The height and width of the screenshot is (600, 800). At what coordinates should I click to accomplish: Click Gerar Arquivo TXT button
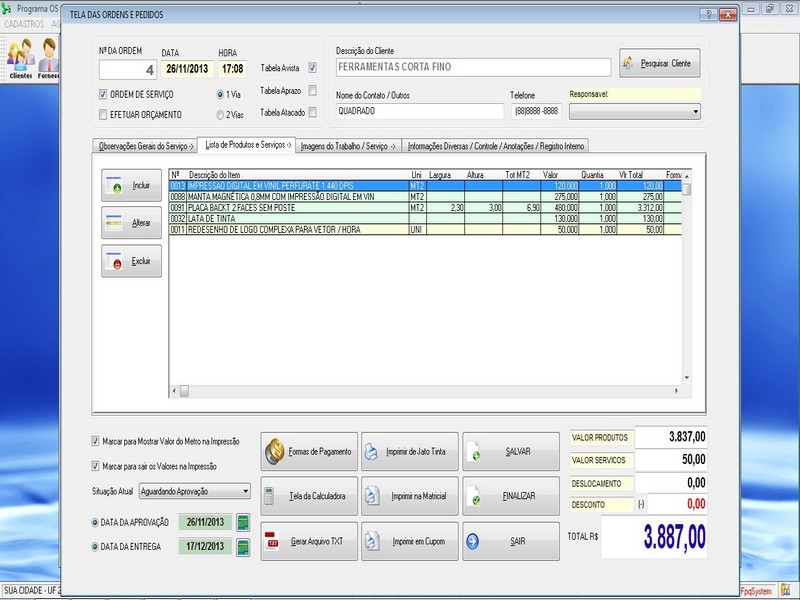(307, 541)
